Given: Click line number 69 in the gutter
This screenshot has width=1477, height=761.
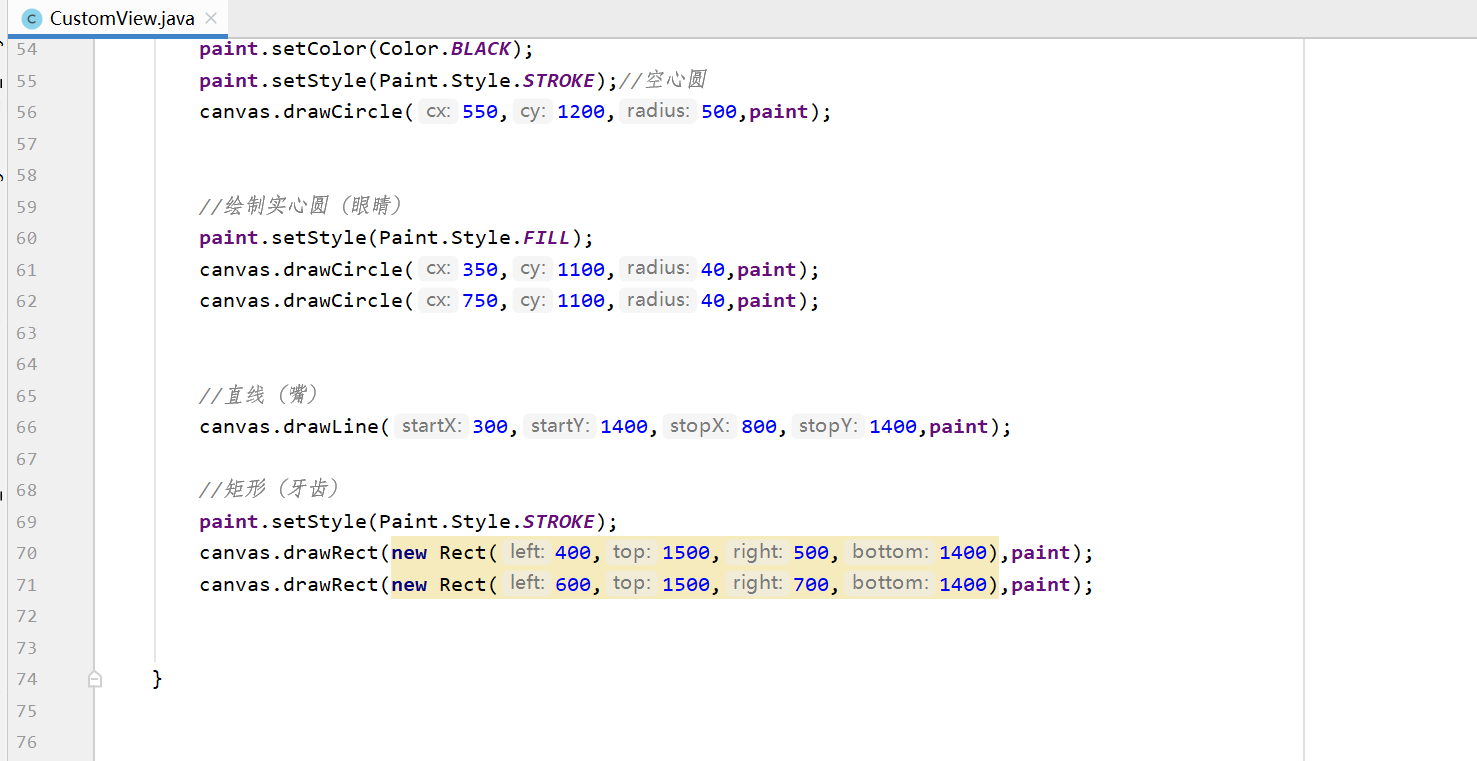Looking at the screenshot, I should click(26, 522).
